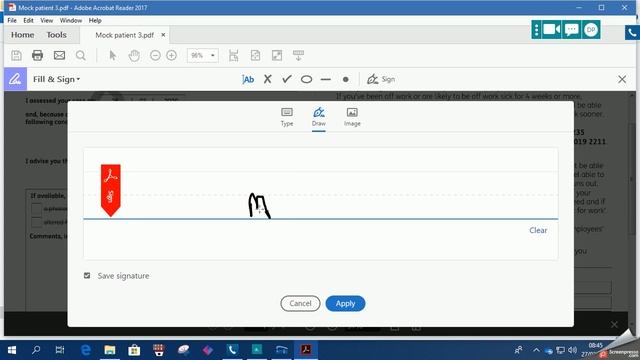Open the File menu
Image resolution: width=640 pixels, height=360 pixels.
[12, 20]
